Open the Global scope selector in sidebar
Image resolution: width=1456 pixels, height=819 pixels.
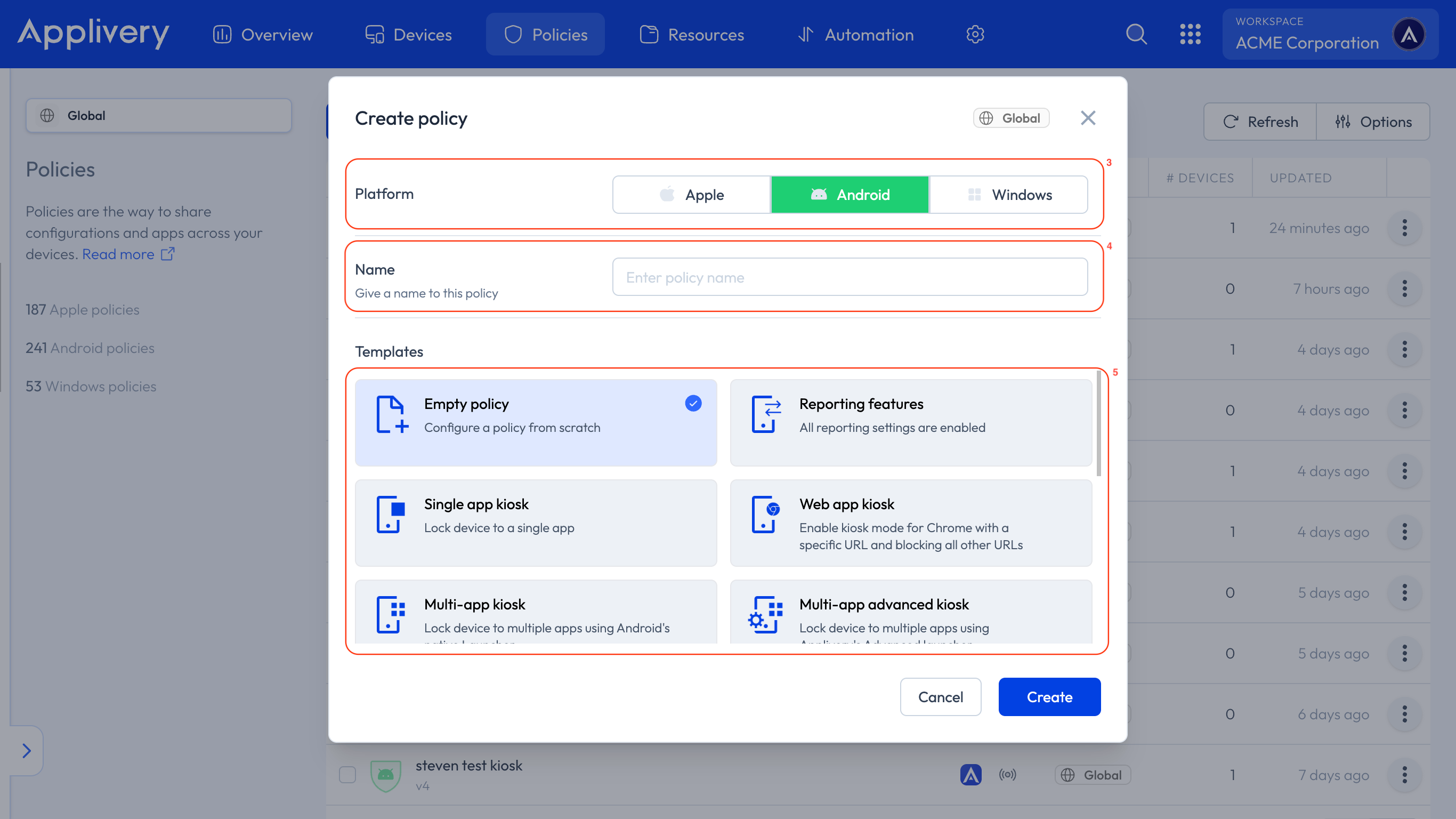point(158,115)
